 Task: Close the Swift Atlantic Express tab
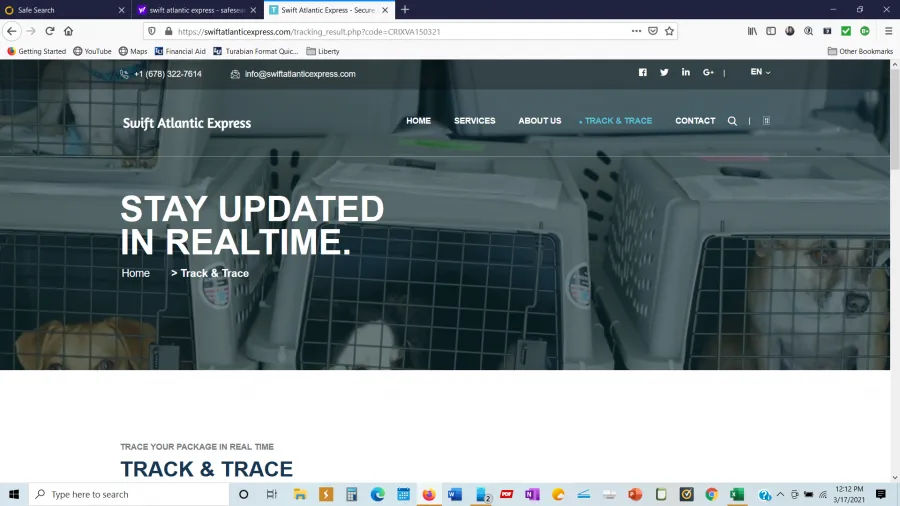(385, 10)
